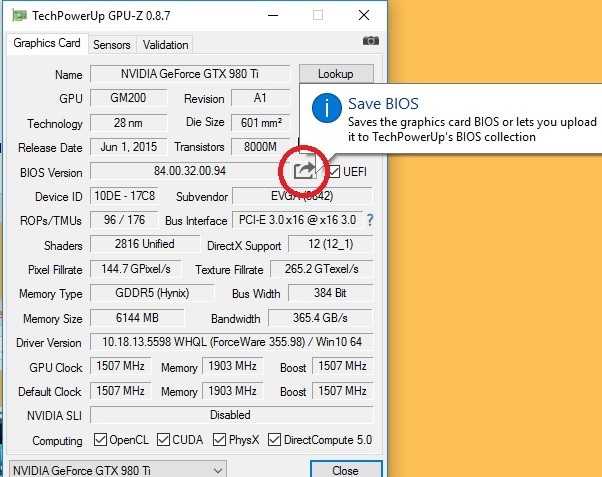Click the Memory Type value GDDR5 (Hynix)
602x477 pixels.
[x=152, y=293]
